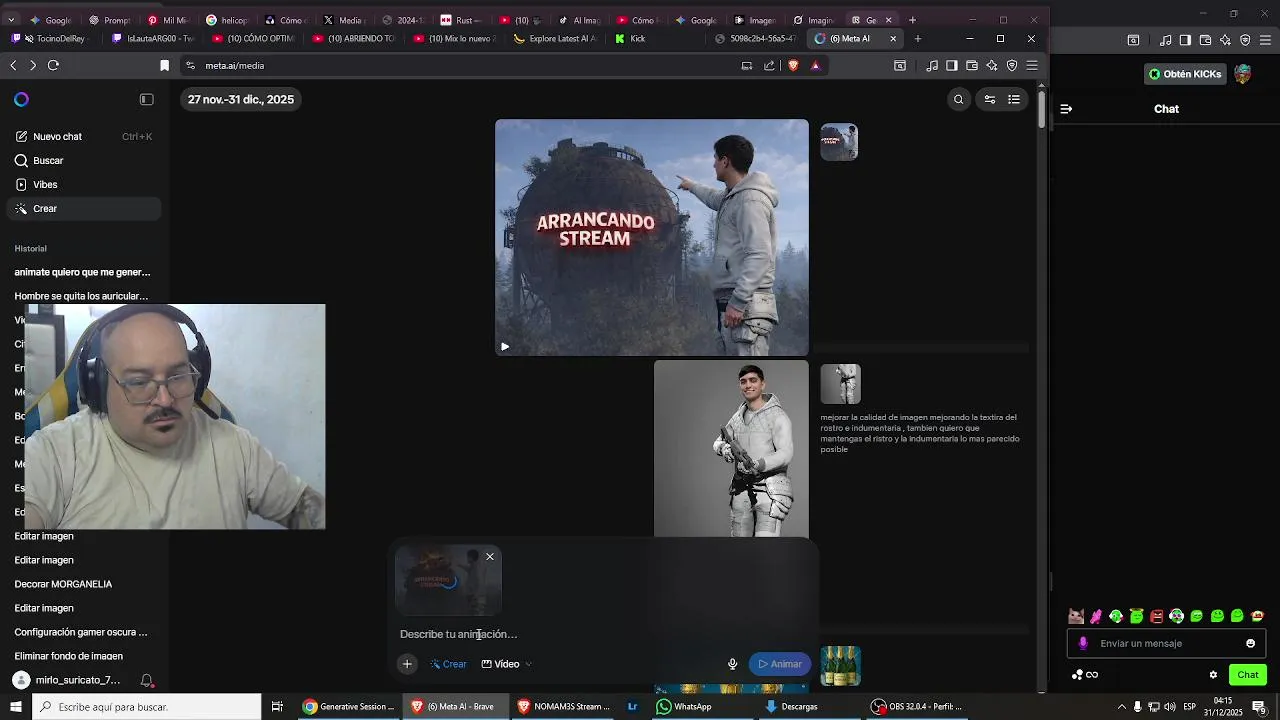The image size is (1280, 720).
Task: Reload the meta.ai page
Action: coord(53,65)
